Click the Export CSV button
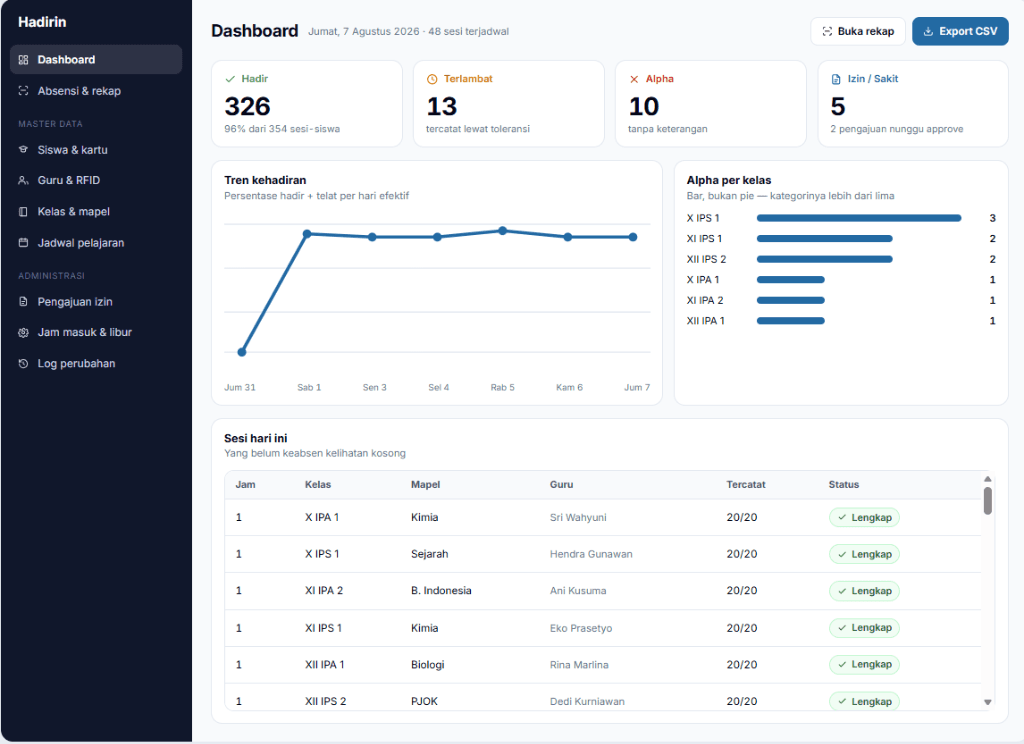This screenshot has width=1024, height=744. click(960, 31)
